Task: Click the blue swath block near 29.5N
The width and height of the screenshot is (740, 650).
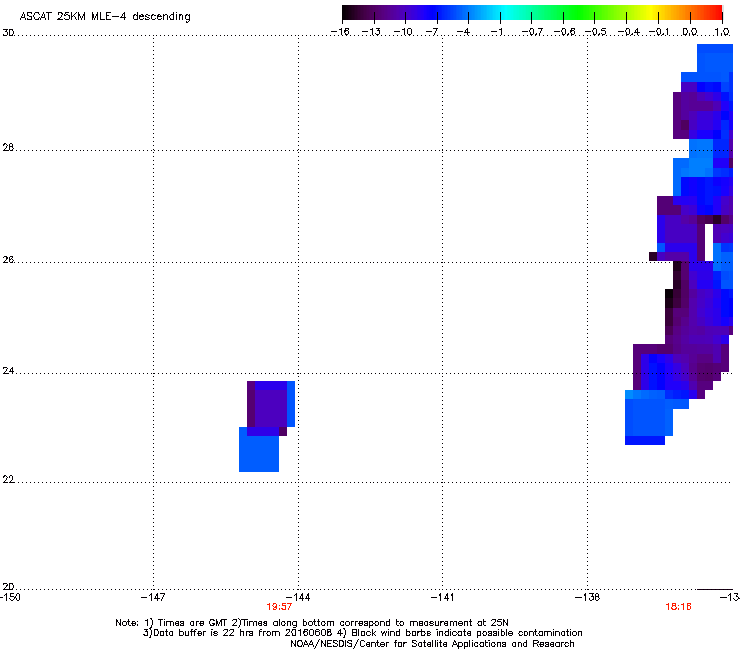Action: (x=715, y=59)
